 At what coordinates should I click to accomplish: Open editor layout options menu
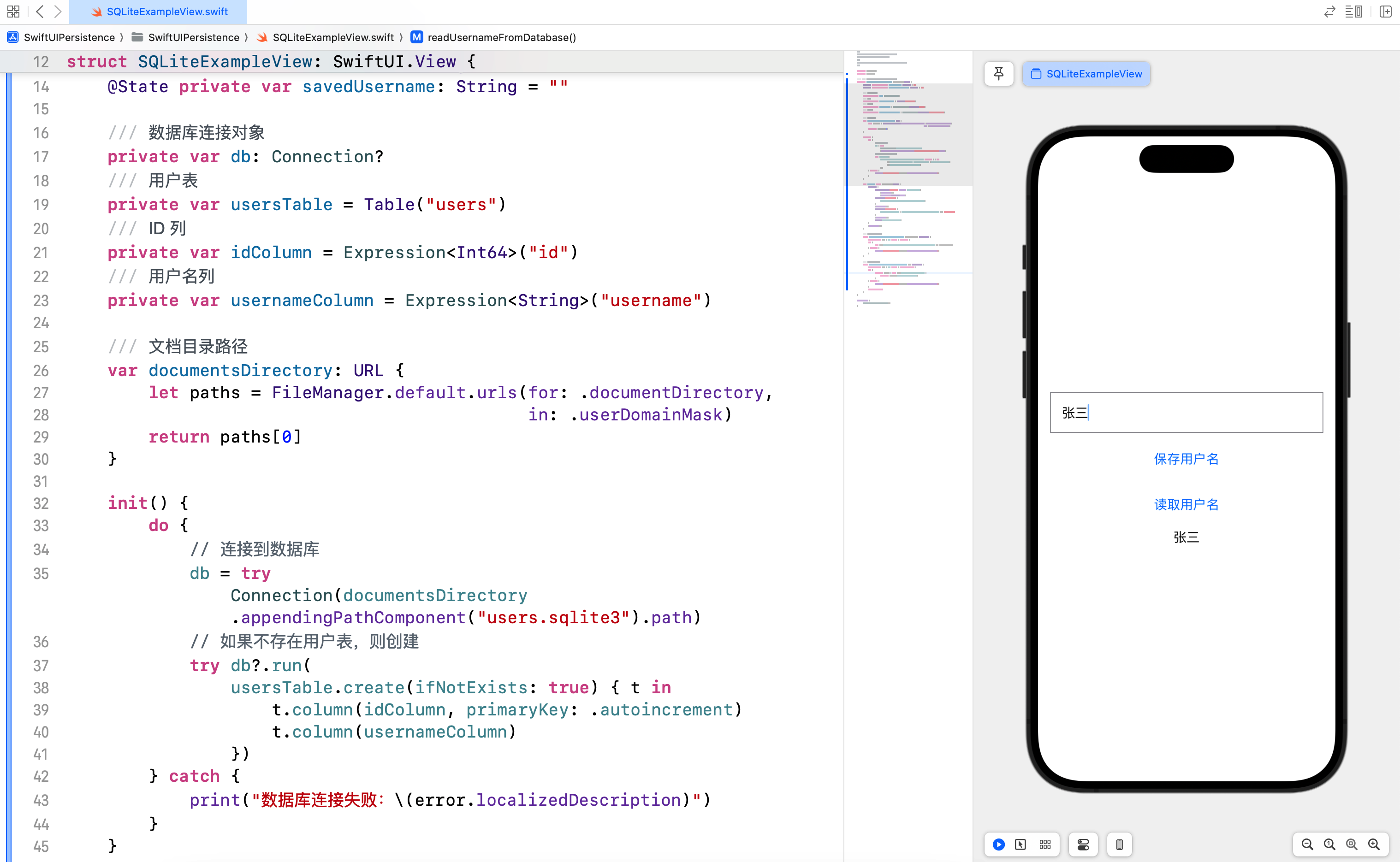coord(1354,12)
